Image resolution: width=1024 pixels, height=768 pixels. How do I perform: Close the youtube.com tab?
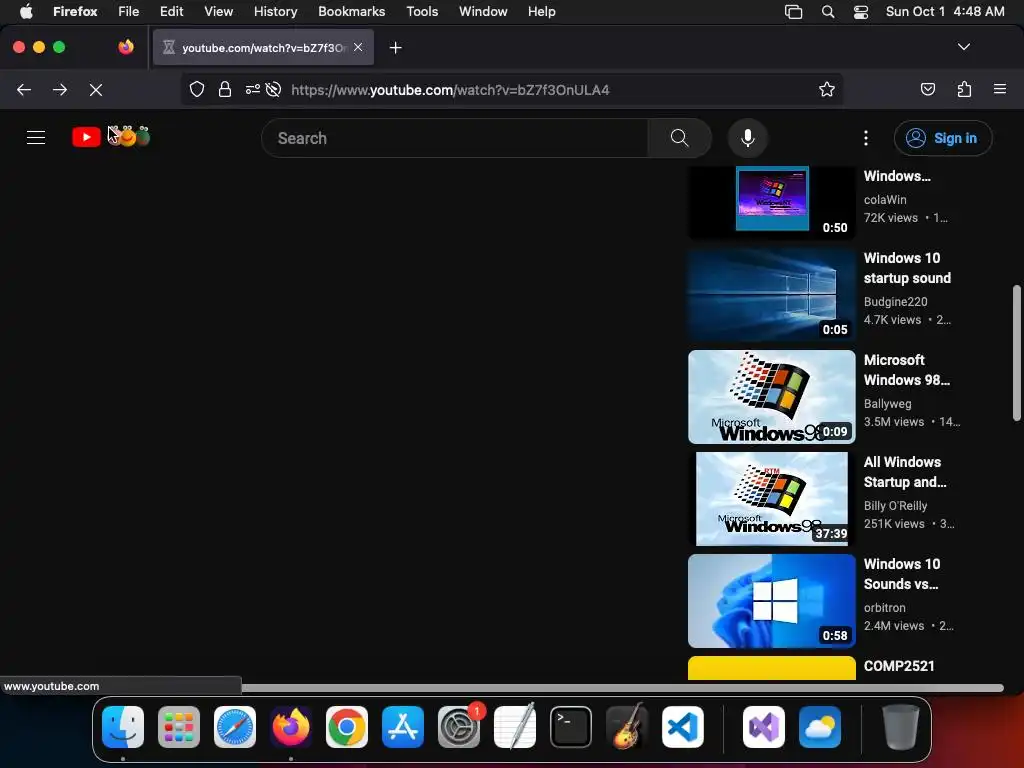point(358,47)
